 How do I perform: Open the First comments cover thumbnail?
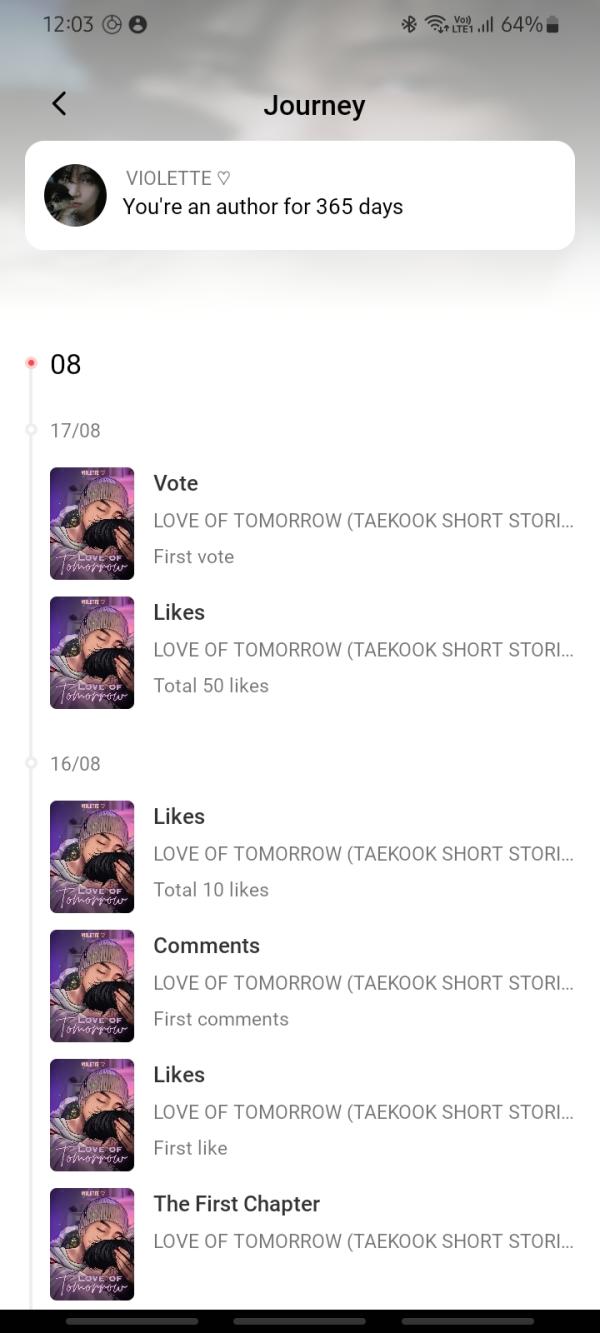[x=92, y=985]
